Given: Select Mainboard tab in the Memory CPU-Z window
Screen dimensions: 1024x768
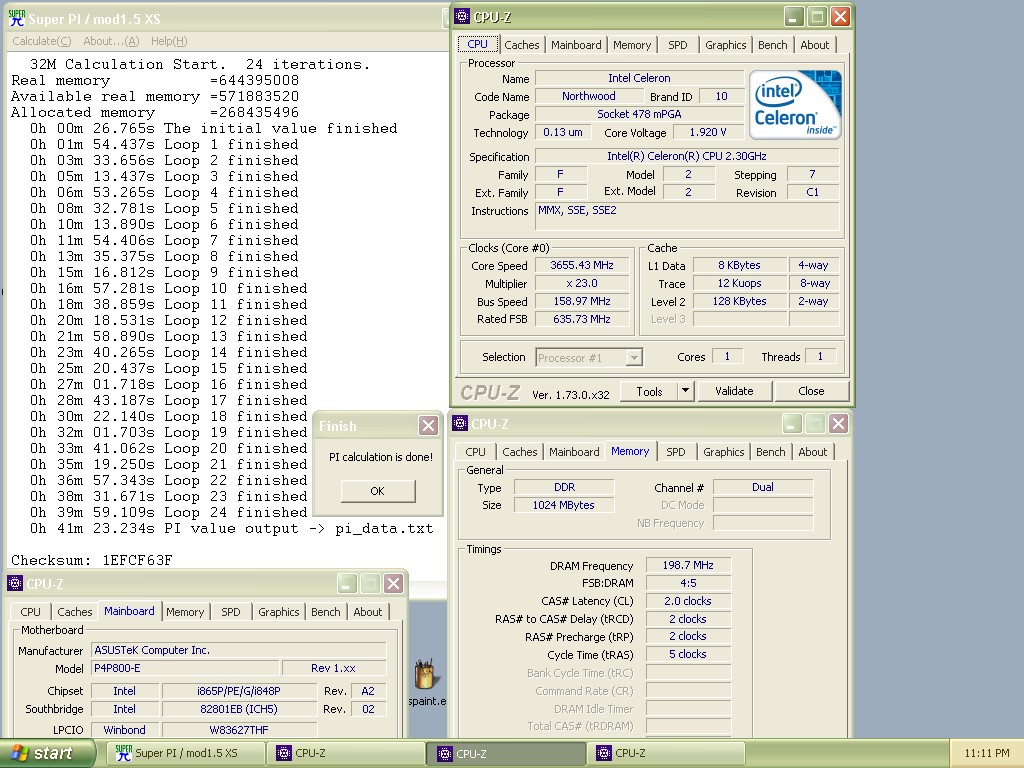Looking at the screenshot, I should pyautogui.click(x=574, y=452).
